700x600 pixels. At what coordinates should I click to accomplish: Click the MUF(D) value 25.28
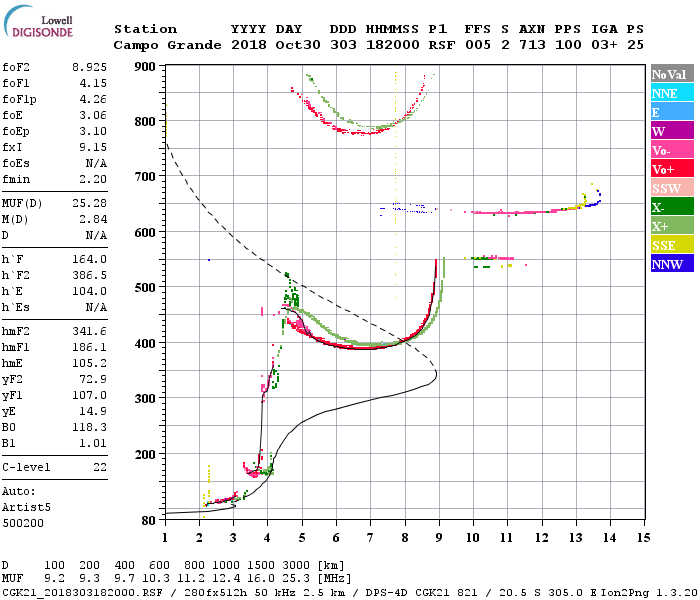pos(89,203)
